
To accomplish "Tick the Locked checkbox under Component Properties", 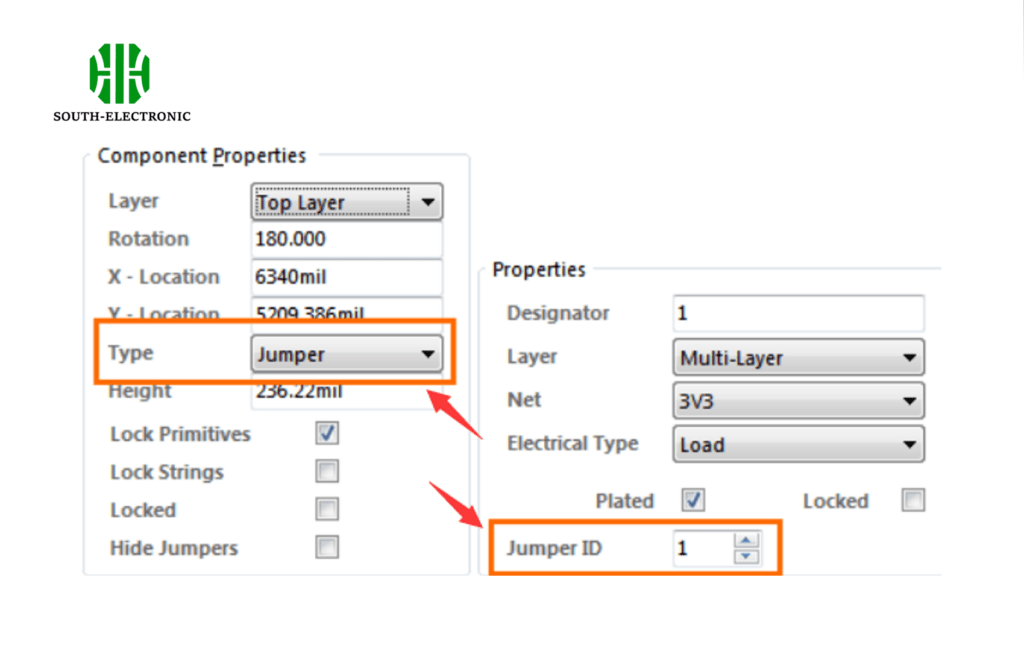I will click(x=327, y=509).
